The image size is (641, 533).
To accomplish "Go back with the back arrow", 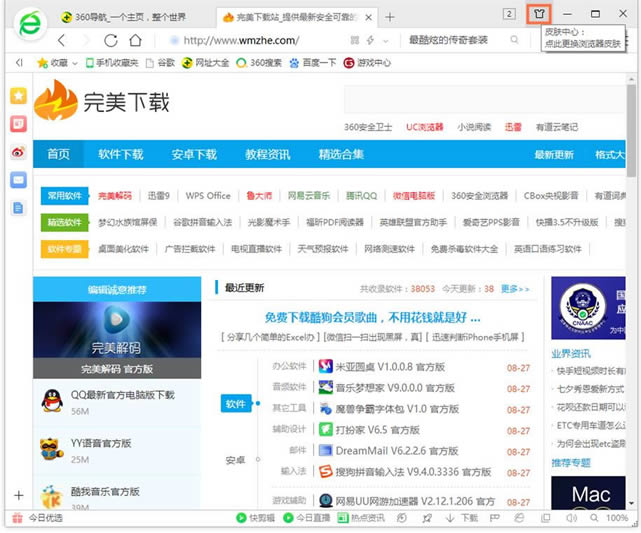I will [x=62, y=40].
